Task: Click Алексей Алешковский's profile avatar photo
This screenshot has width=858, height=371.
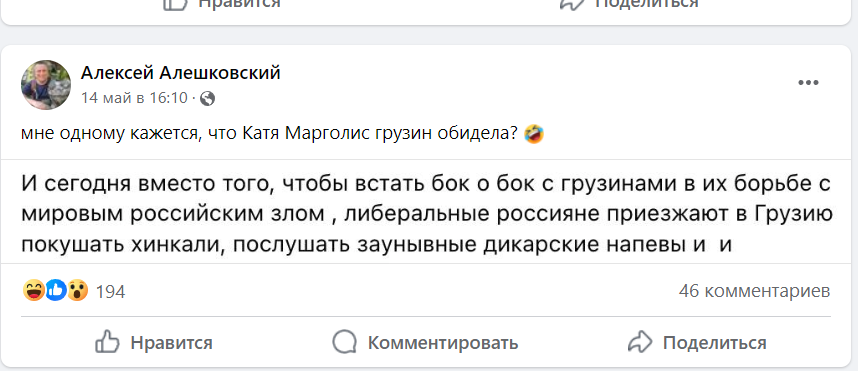Action: 46,85
